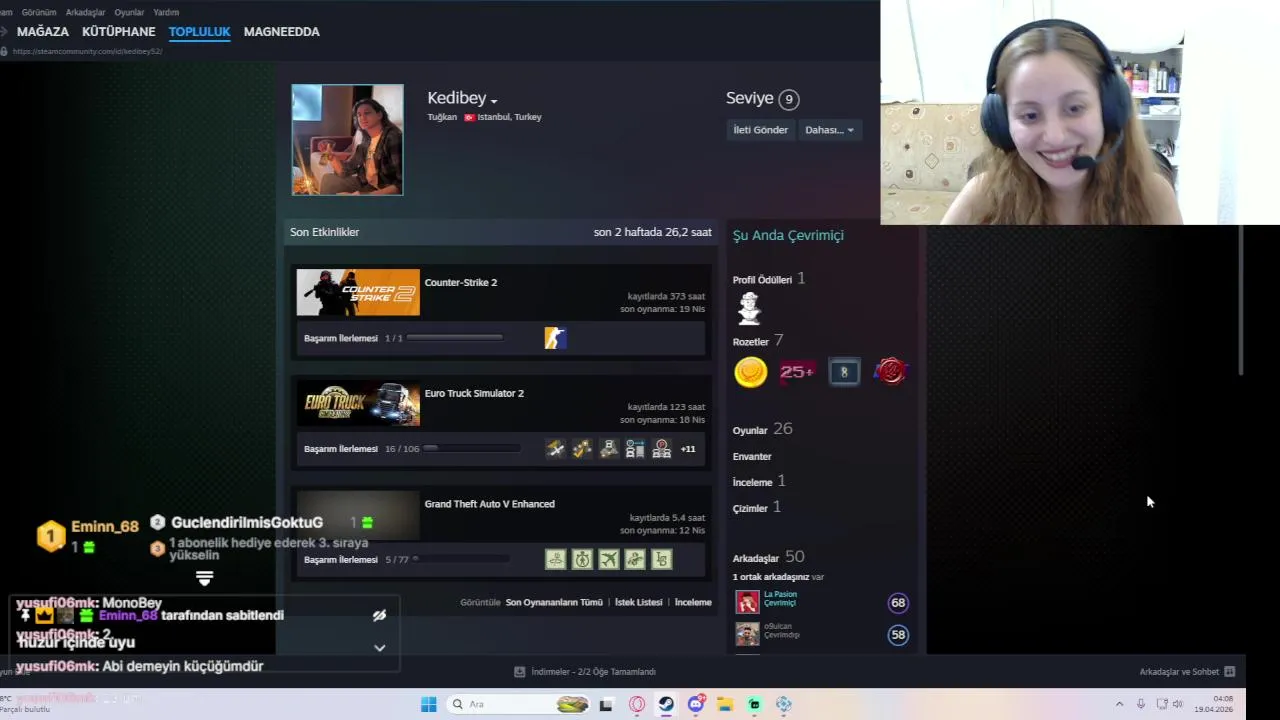Open the Envanter inventory link
The width and height of the screenshot is (1280, 720).
752,456
